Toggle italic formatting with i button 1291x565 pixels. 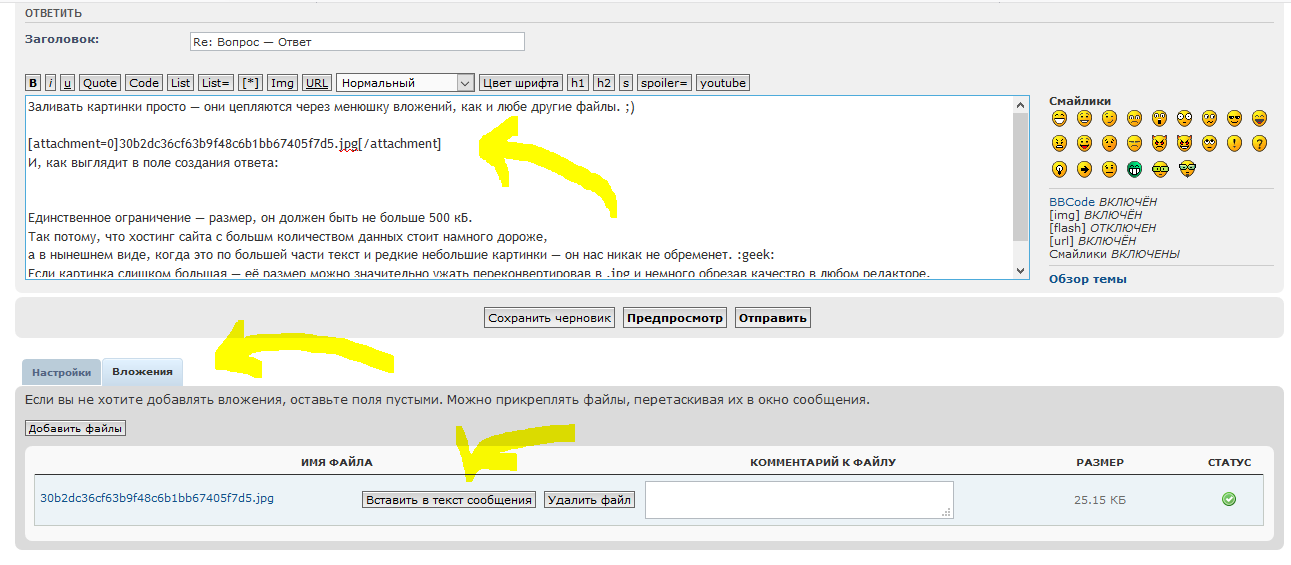(50, 83)
